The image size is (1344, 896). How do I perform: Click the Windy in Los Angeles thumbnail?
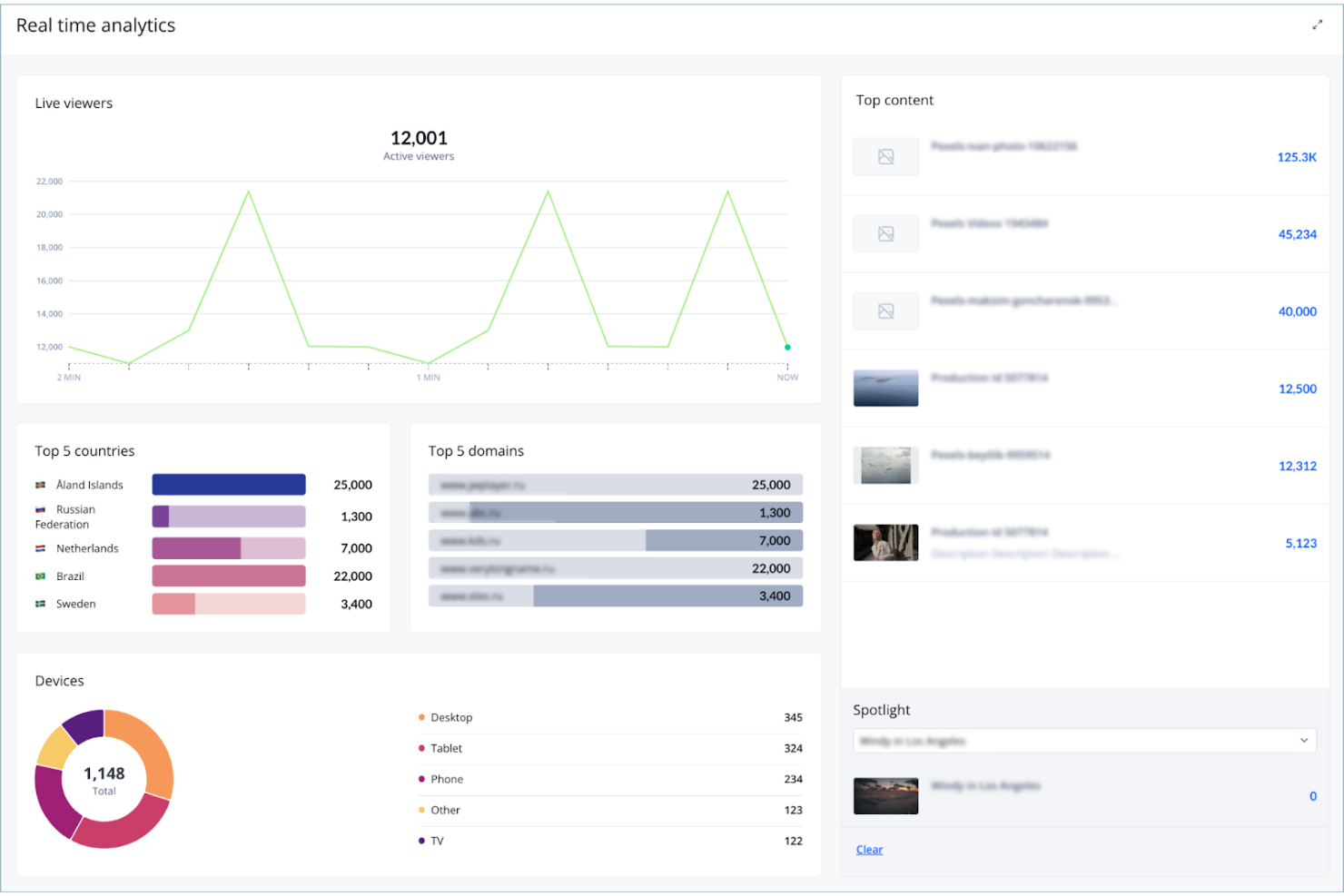[885, 795]
